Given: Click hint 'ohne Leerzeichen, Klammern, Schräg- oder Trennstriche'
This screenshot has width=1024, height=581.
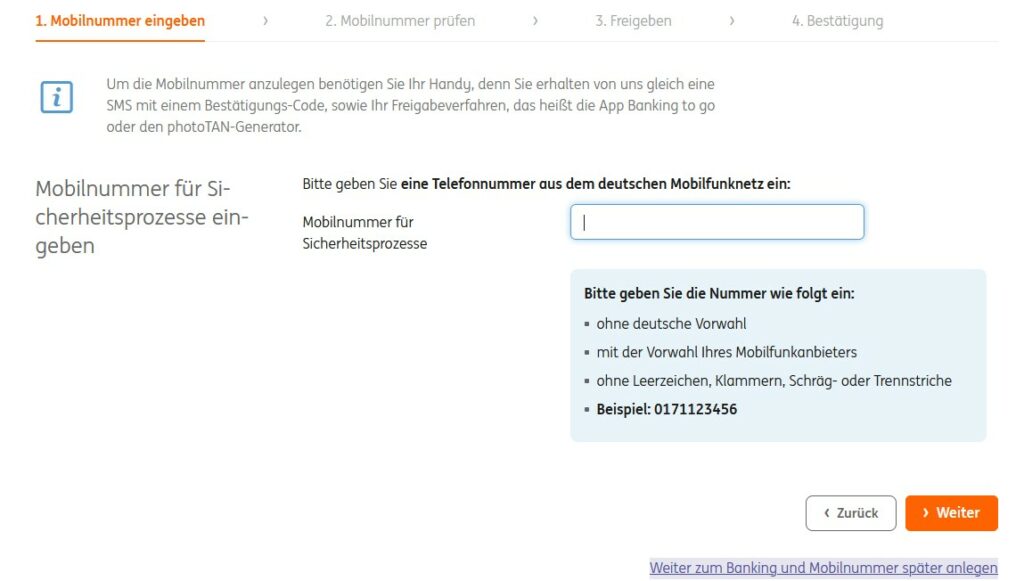Looking at the screenshot, I should [774, 381].
